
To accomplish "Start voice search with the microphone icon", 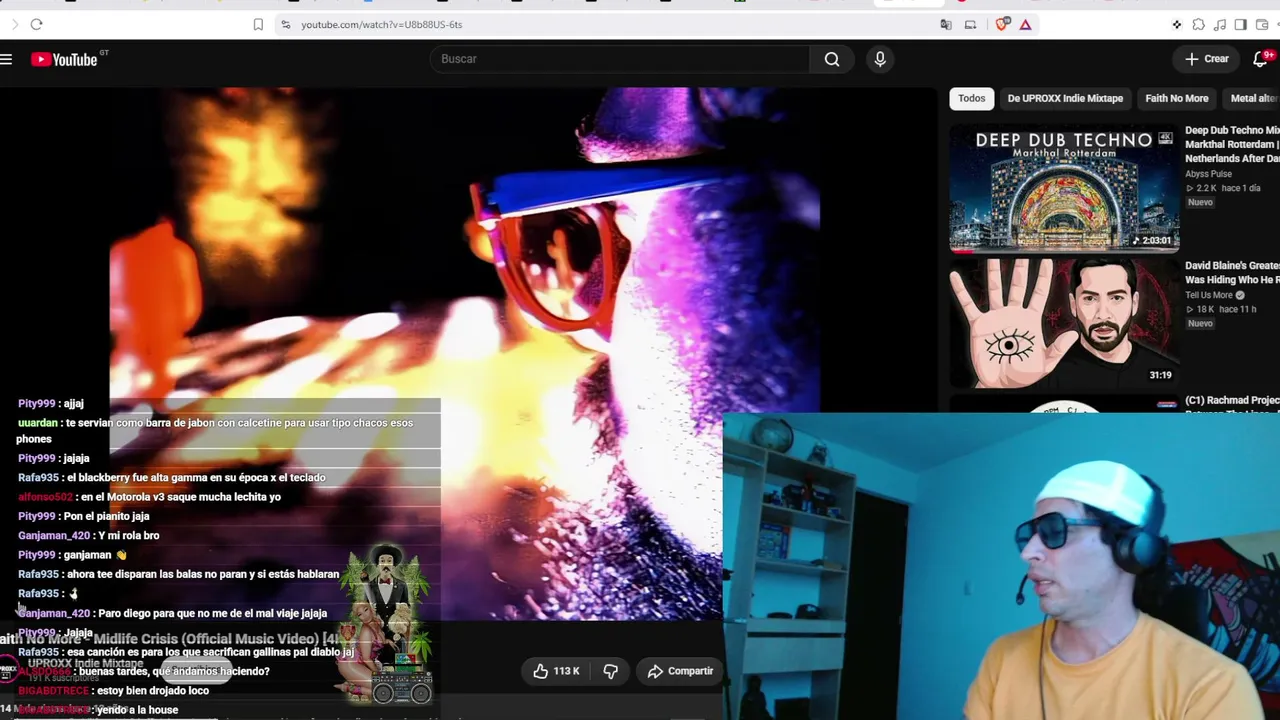I will click(880, 59).
